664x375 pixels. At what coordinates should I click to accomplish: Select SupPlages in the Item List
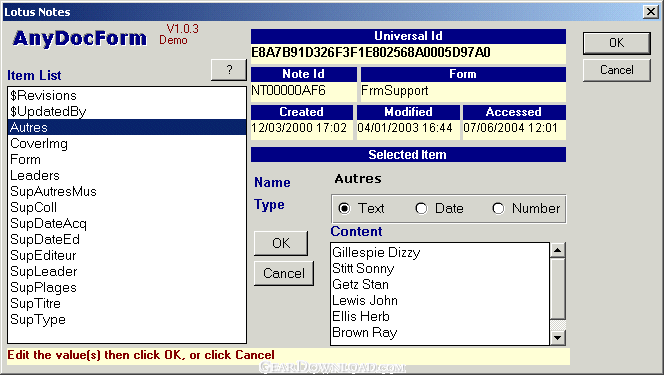(127, 287)
